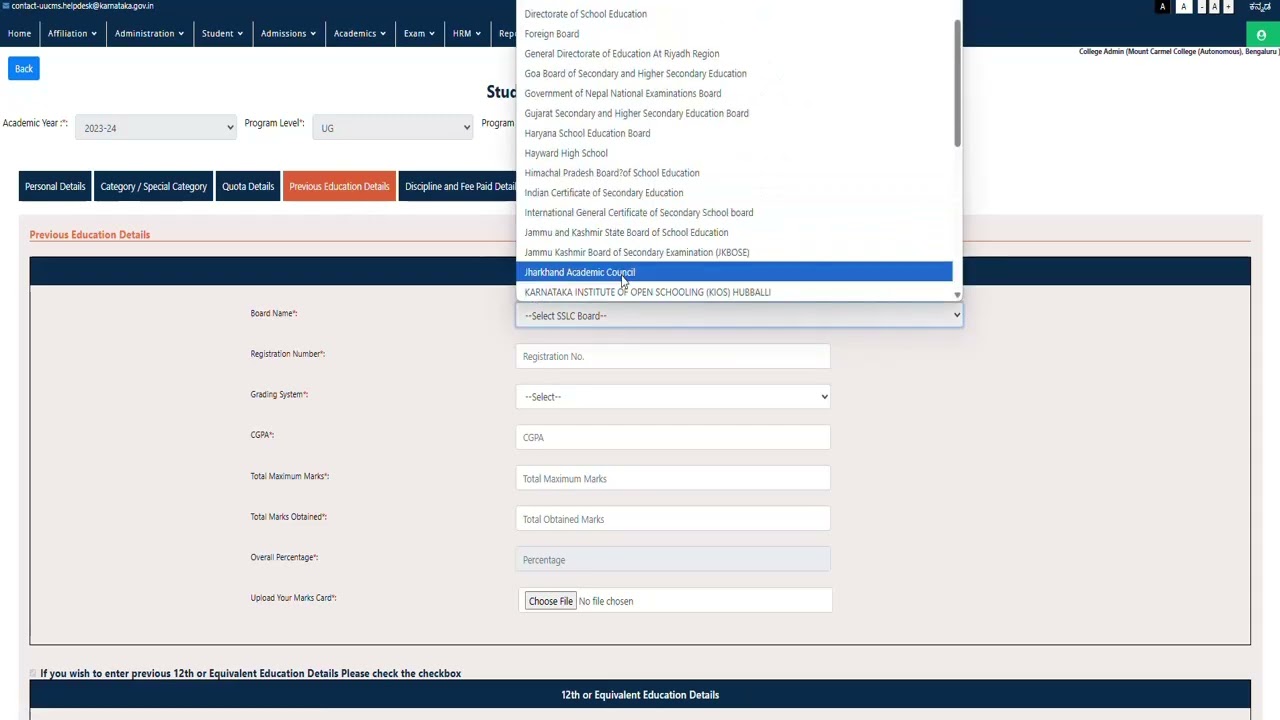Switch to Category / Special Category tab

tap(153, 187)
